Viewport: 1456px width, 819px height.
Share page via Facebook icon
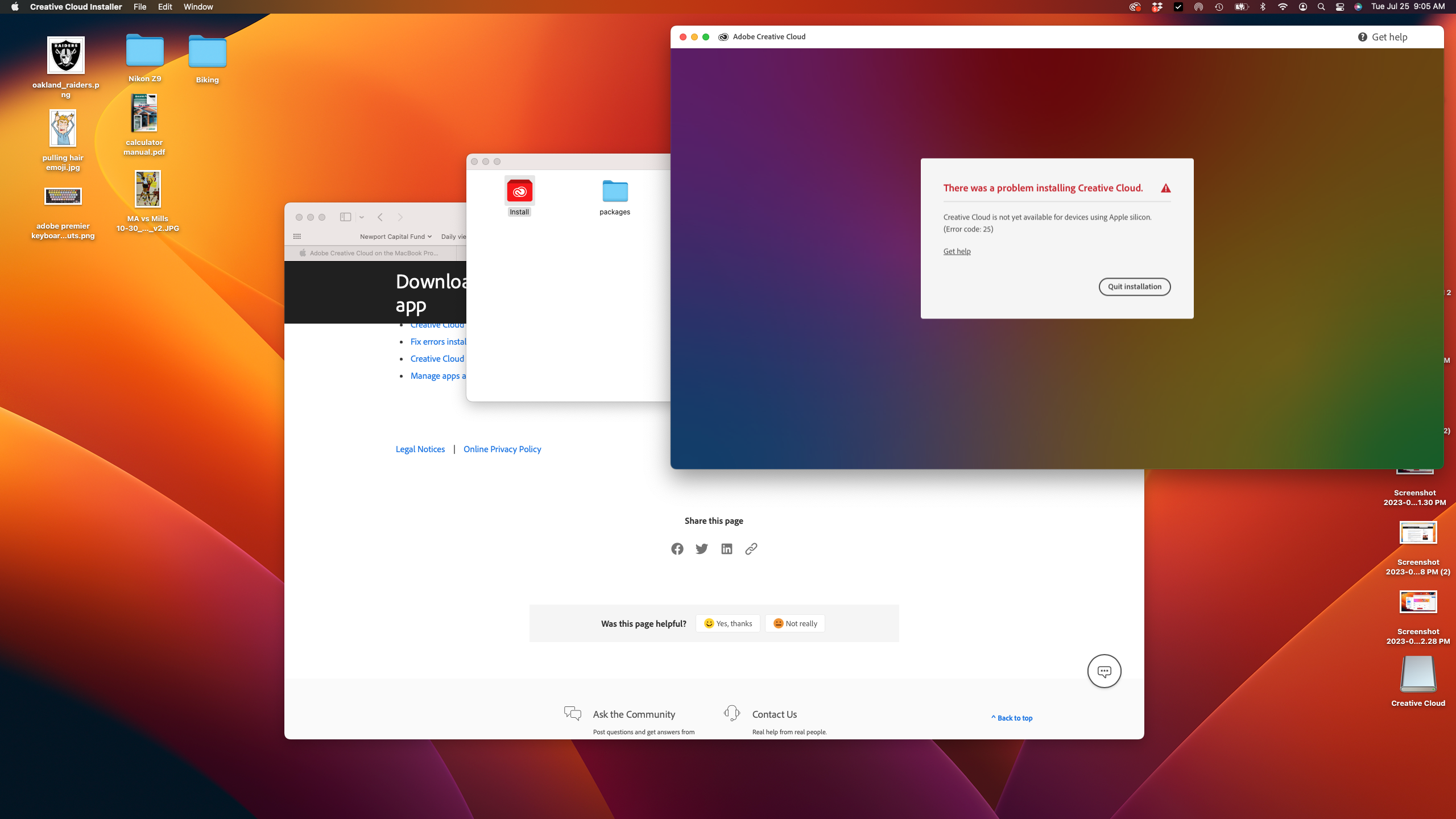click(x=677, y=549)
